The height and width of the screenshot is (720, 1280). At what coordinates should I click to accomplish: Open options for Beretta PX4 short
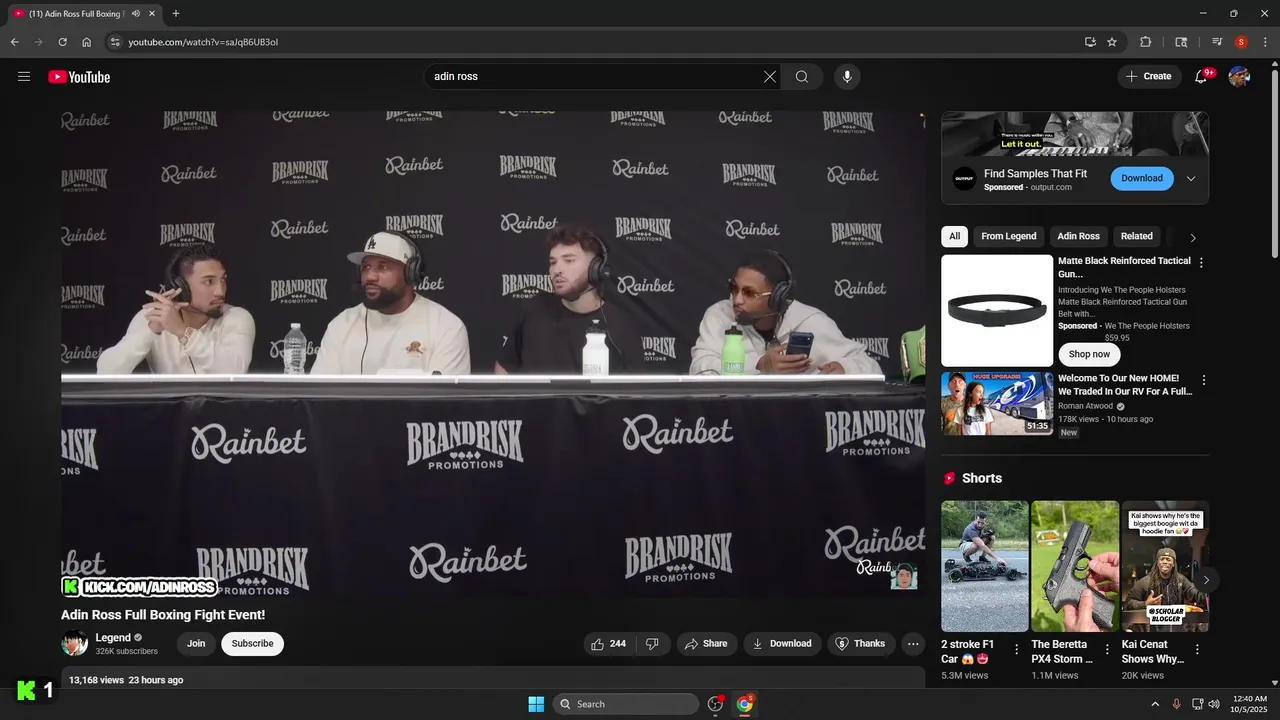1107,650
